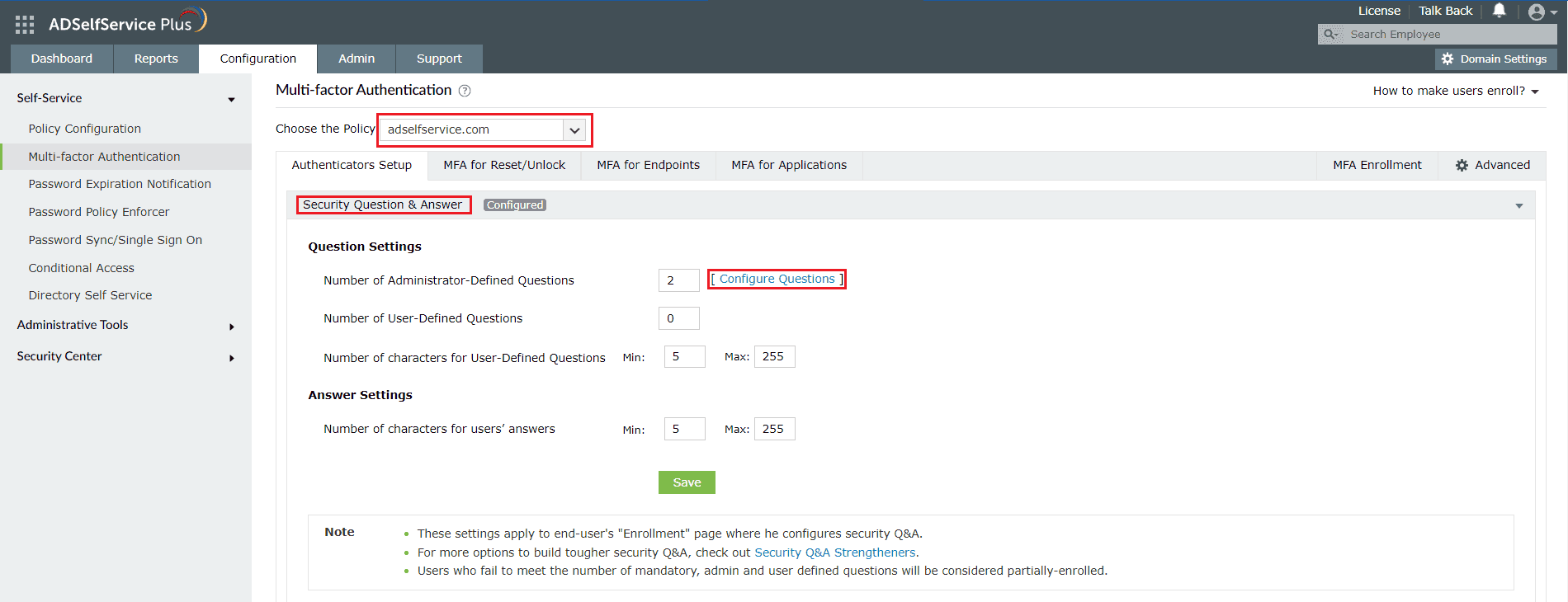Image resolution: width=1568 pixels, height=602 pixels.
Task: Click the notification bell icon
Action: pyautogui.click(x=1500, y=11)
